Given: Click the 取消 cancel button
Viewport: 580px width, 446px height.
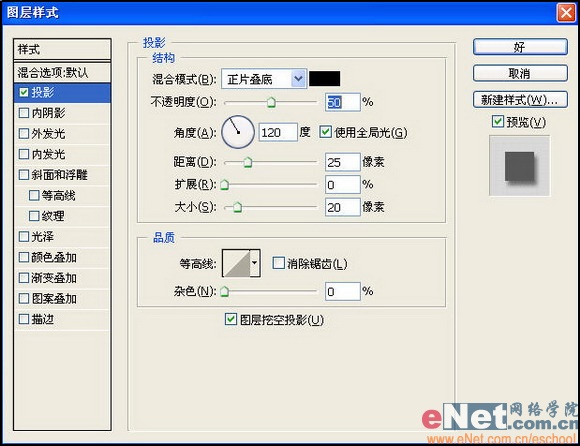Looking at the screenshot, I should (520, 73).
